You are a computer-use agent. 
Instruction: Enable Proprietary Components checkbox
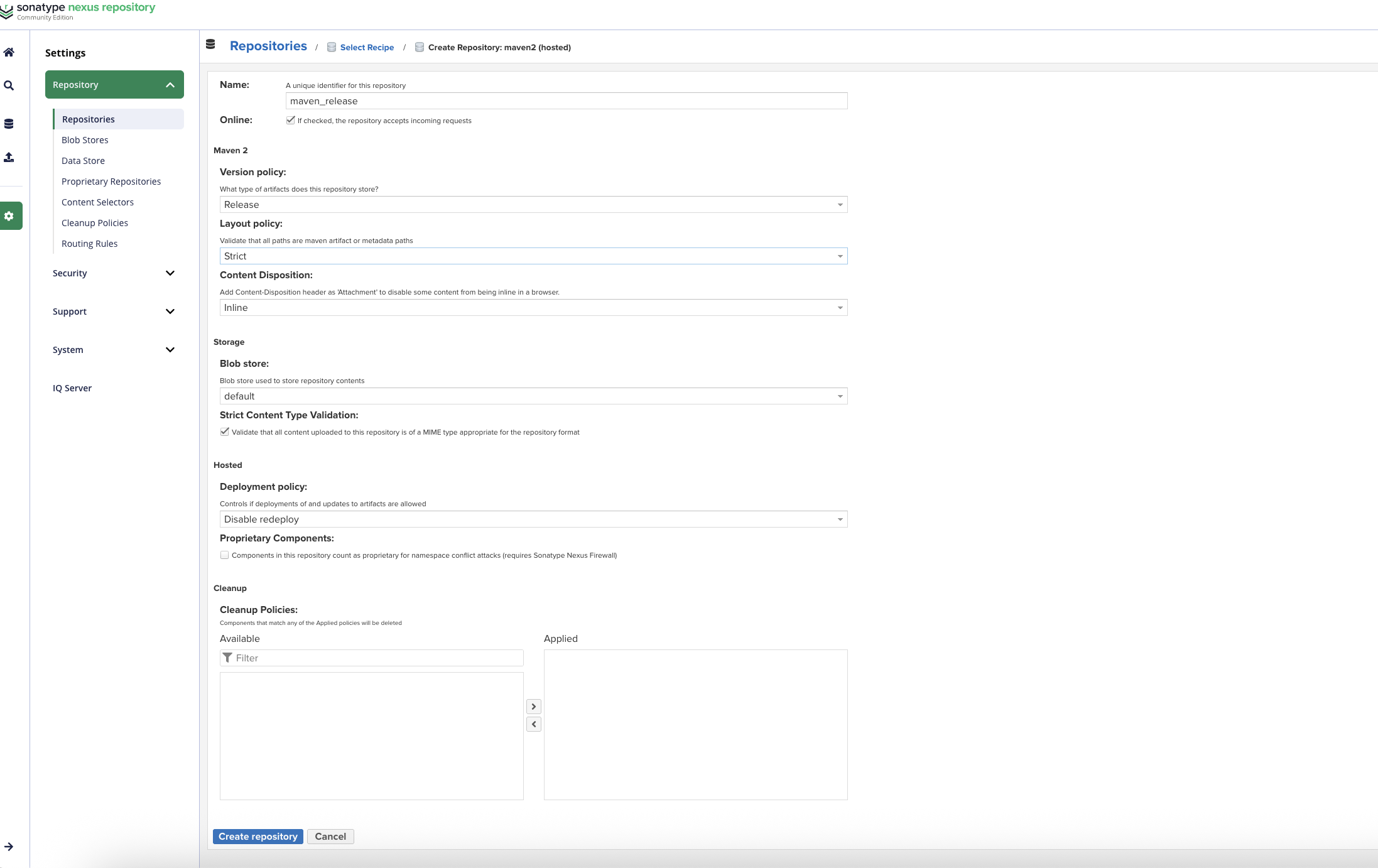click(224, 555)
